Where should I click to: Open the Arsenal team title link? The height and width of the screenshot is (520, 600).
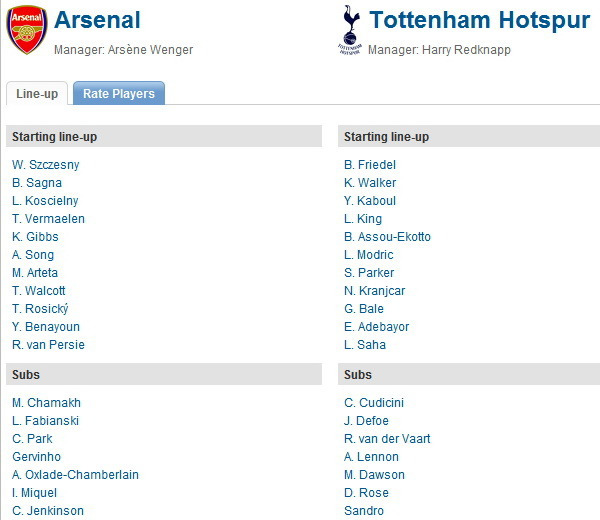tap(97, 20)
